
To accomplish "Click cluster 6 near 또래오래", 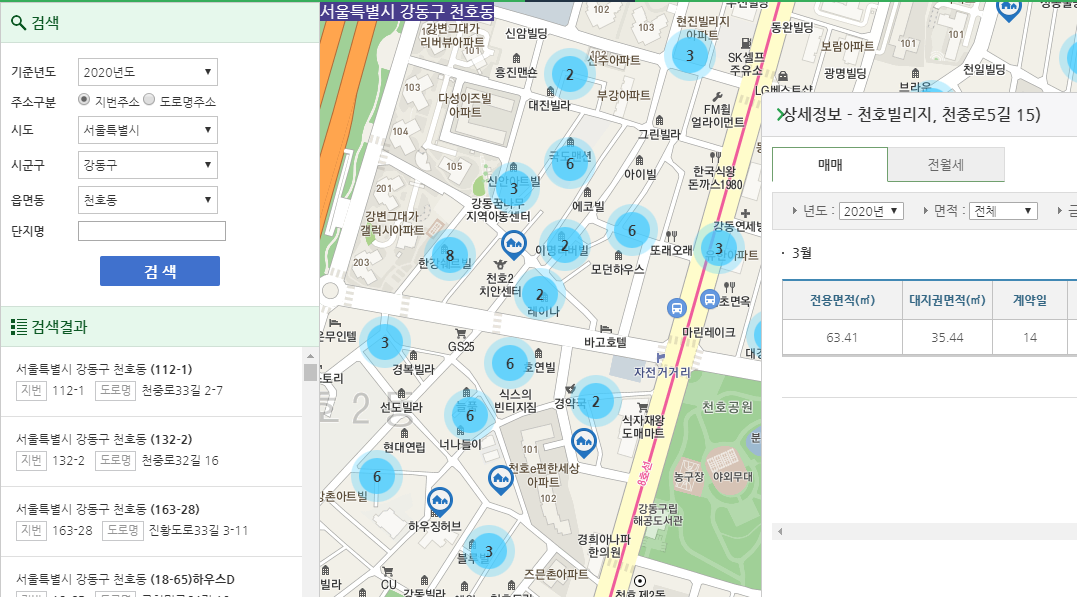I will click(x=632, y=230).
